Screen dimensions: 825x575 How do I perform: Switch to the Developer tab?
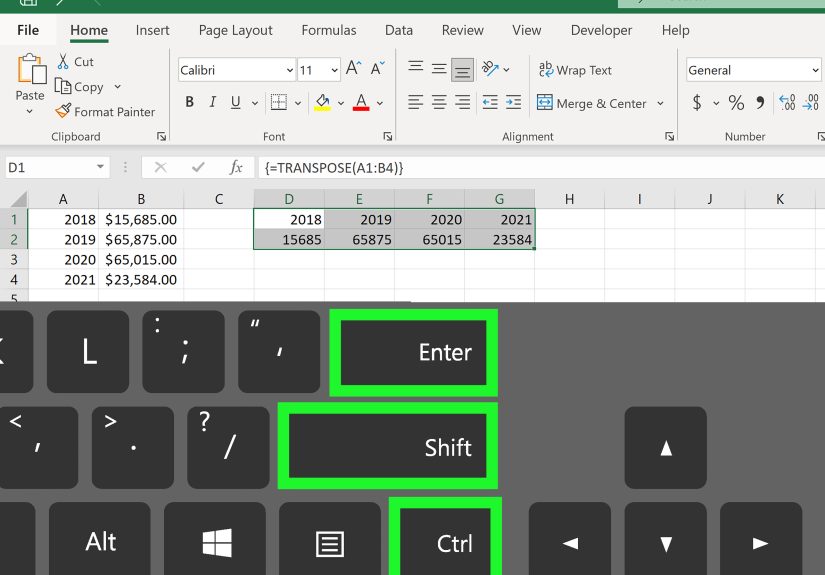pyautogui.click(x=601, y=30)
